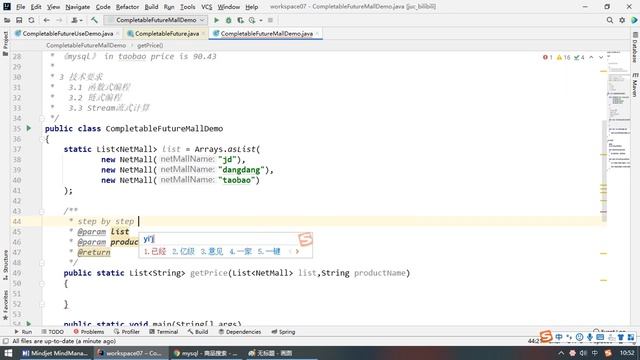Open run configuration dropdown CompletableFutureMallDemo
The image size is (640, 360).
(156, 20)
